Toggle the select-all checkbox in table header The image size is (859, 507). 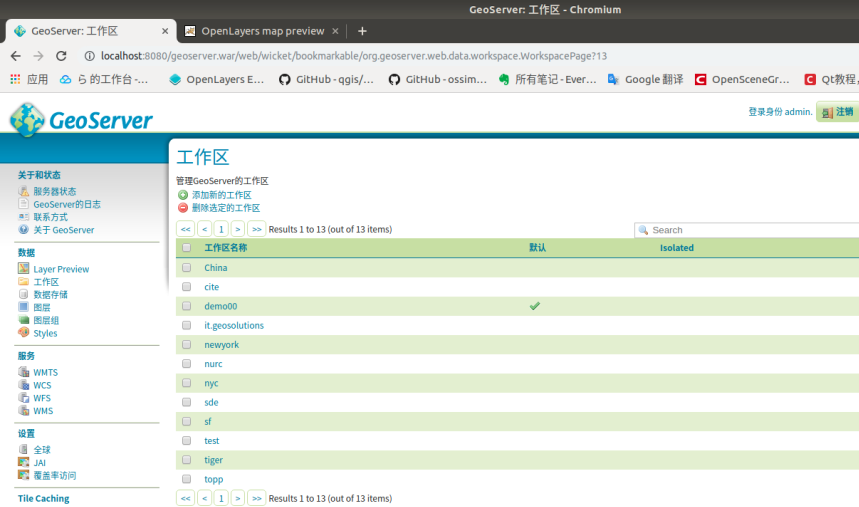pyautogui.click(x=186, y=248)
